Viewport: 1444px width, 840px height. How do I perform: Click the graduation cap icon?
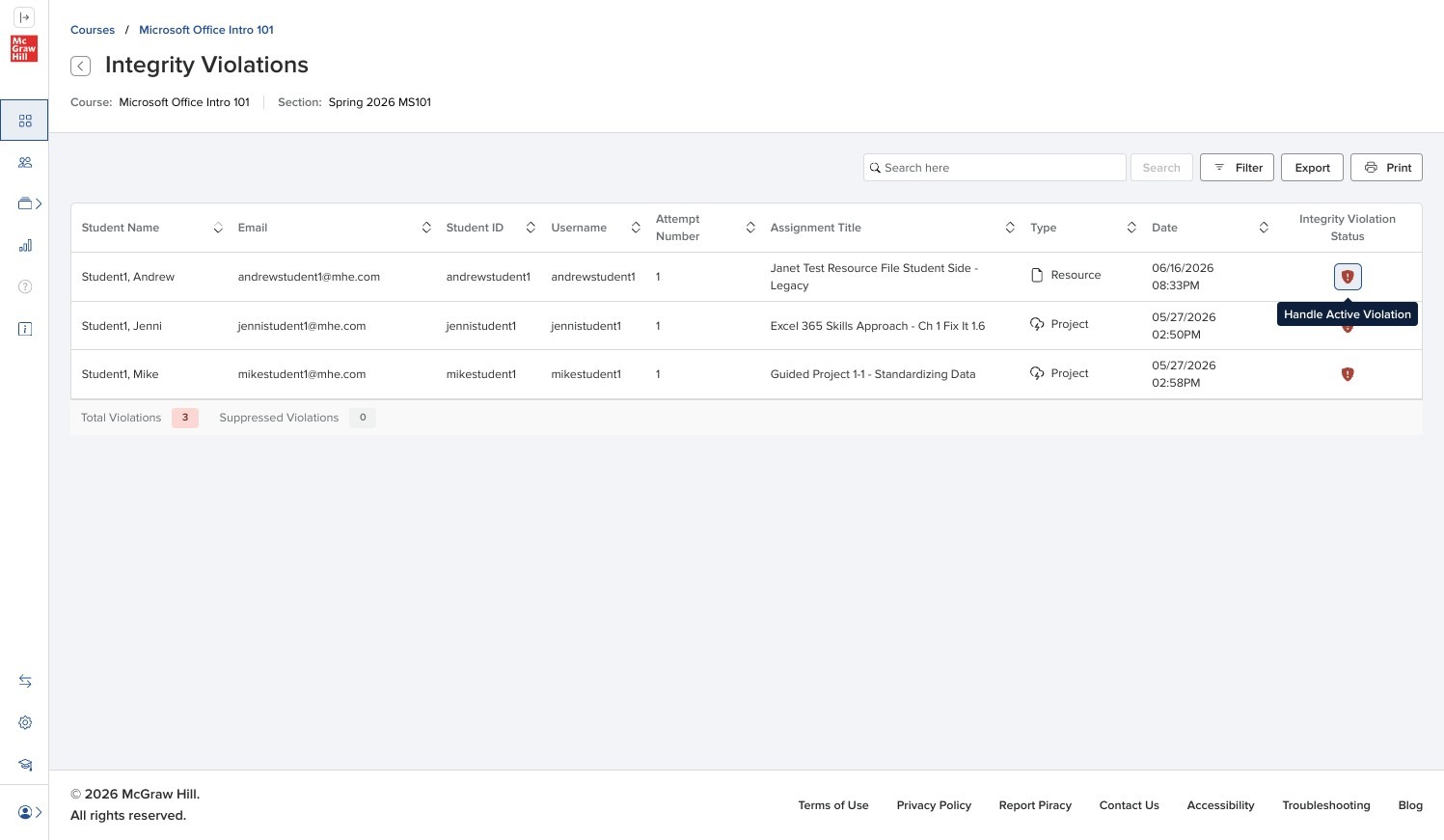pos(25,765)
